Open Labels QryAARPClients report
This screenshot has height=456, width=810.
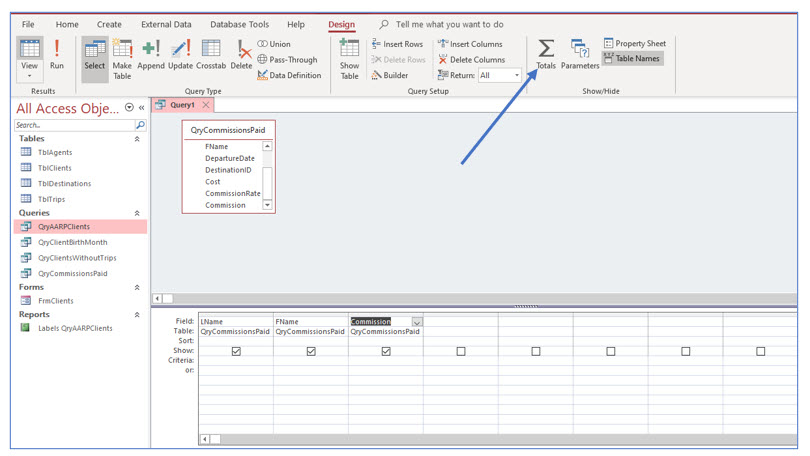(75, 328)
